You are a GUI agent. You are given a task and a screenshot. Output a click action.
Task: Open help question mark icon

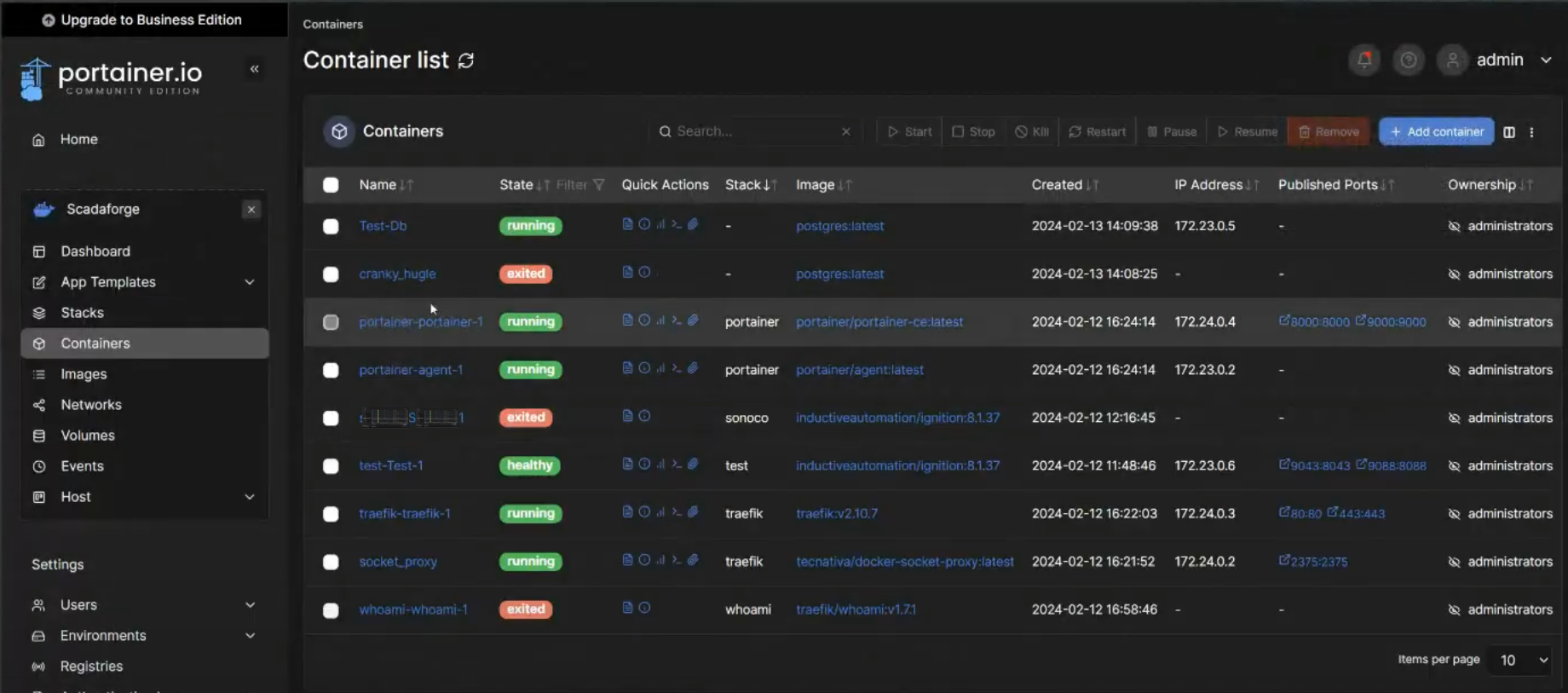[x=1409, y=60]
